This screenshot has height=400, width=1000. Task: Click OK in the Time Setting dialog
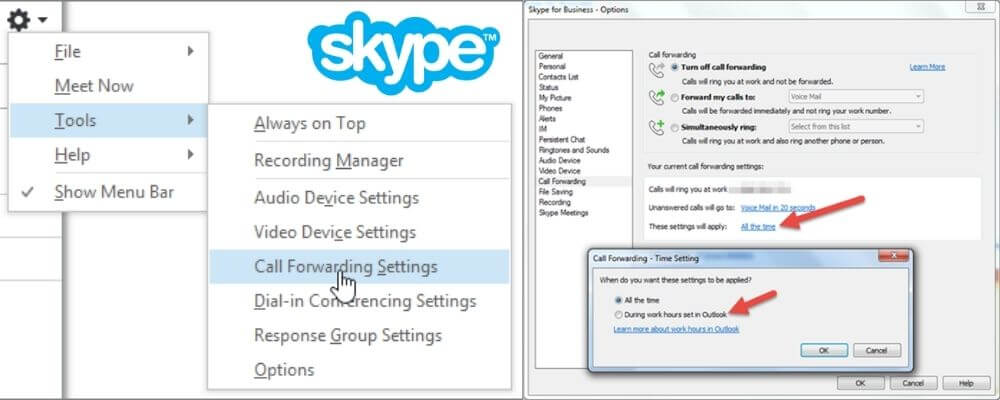825,351
